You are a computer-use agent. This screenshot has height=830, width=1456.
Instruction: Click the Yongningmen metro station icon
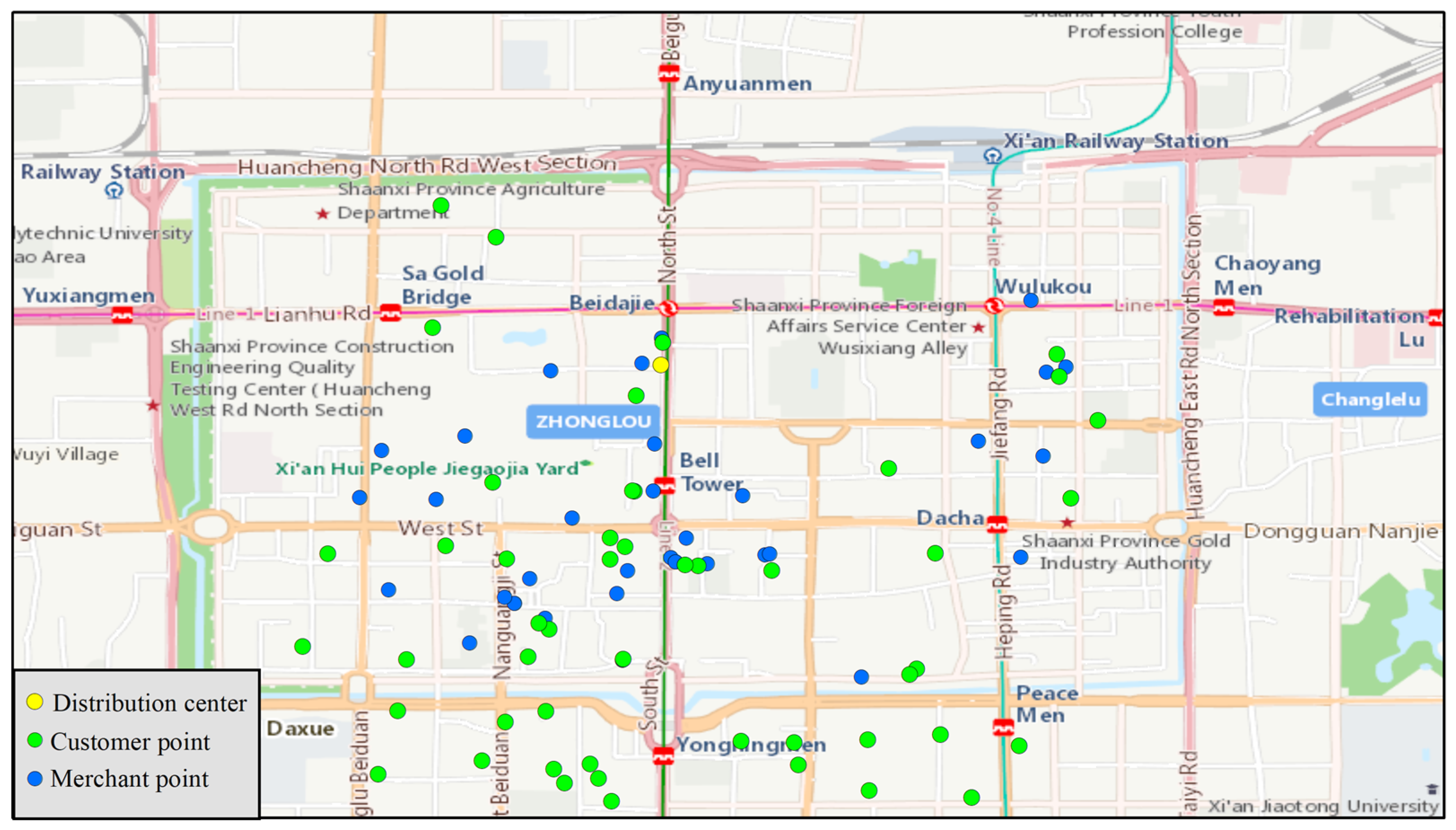tap(663, 756)
